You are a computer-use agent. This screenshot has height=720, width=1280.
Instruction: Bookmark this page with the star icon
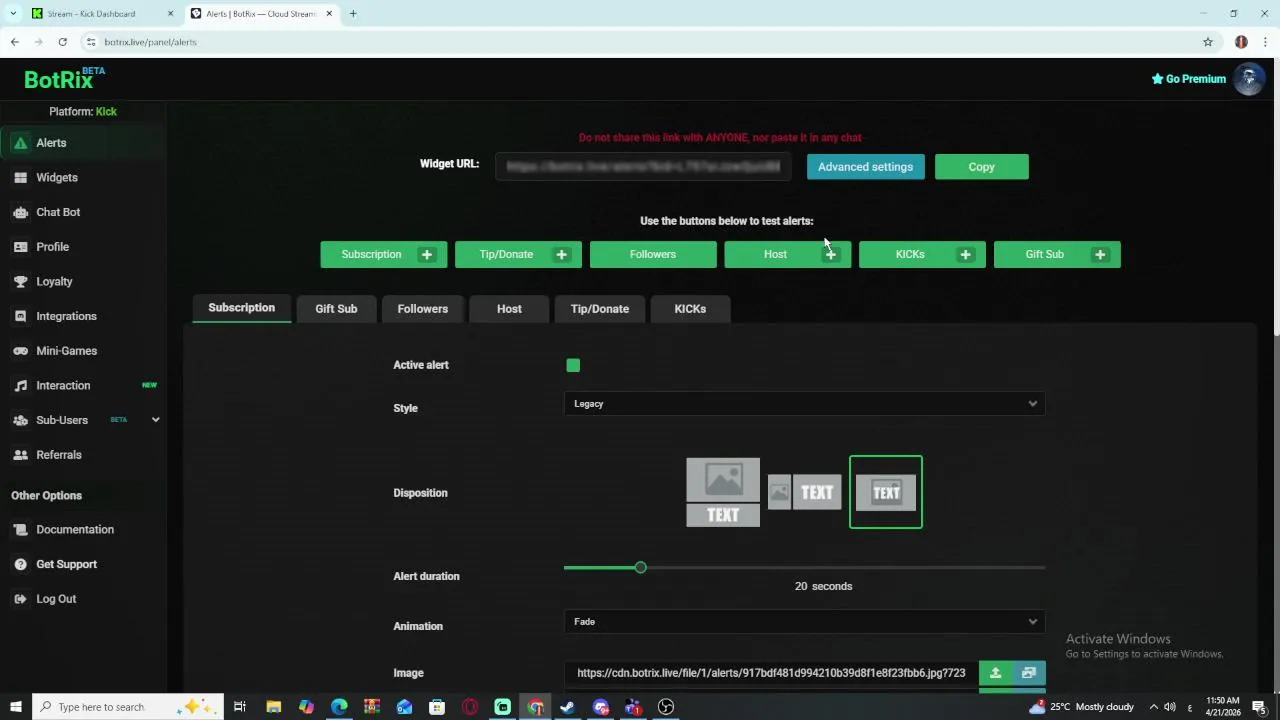pos(1208,42)
